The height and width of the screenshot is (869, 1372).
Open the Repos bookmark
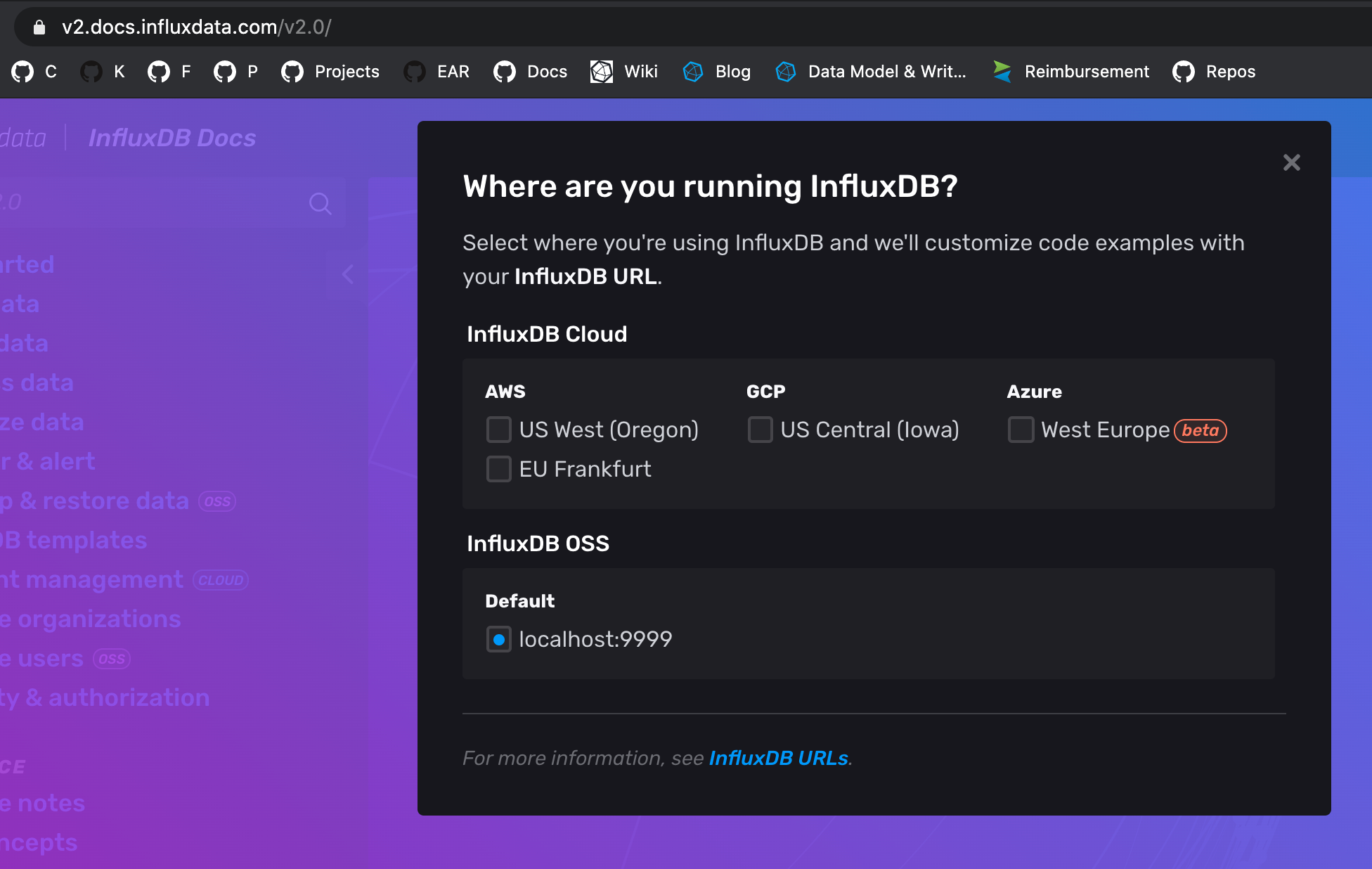point(1214,72)
